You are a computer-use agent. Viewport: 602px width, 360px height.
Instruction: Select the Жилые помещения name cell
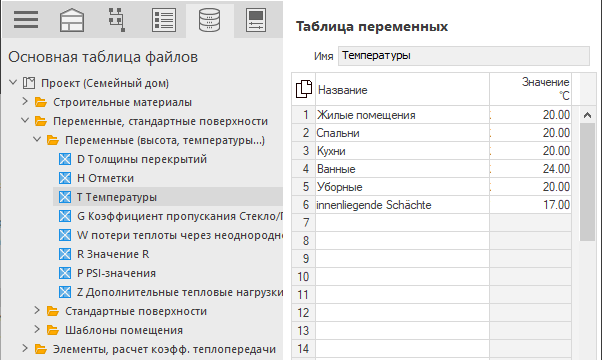click(402, 115)
